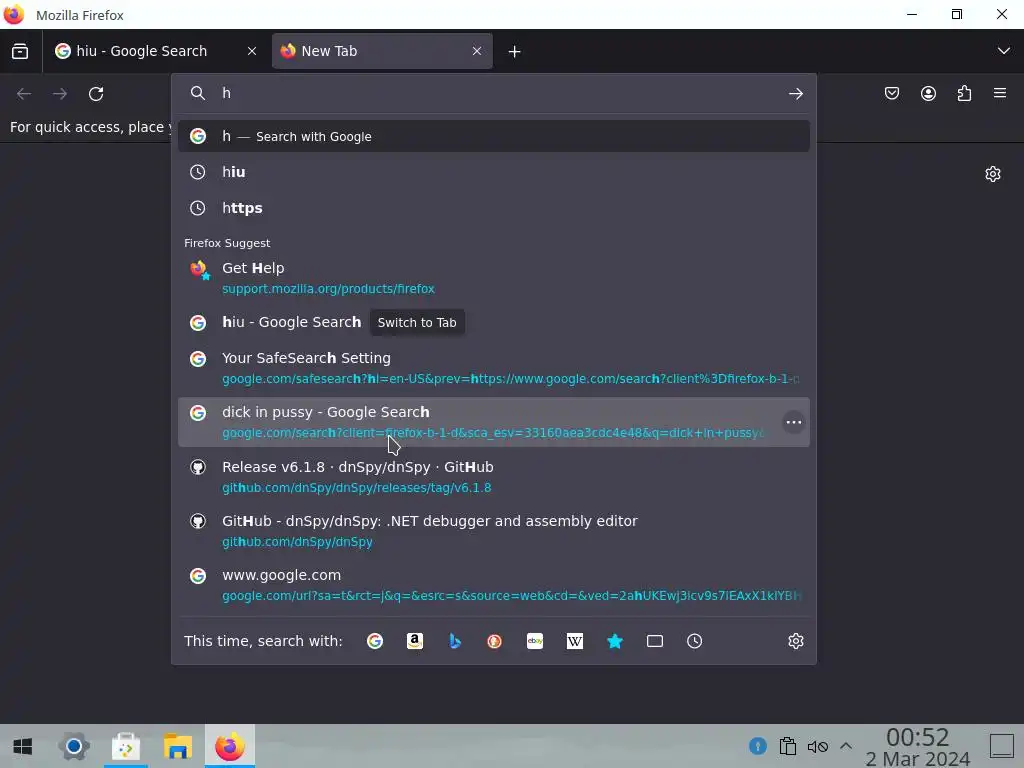Open Get Help support.mozilla.org suggestion

[x=494, y=278]
